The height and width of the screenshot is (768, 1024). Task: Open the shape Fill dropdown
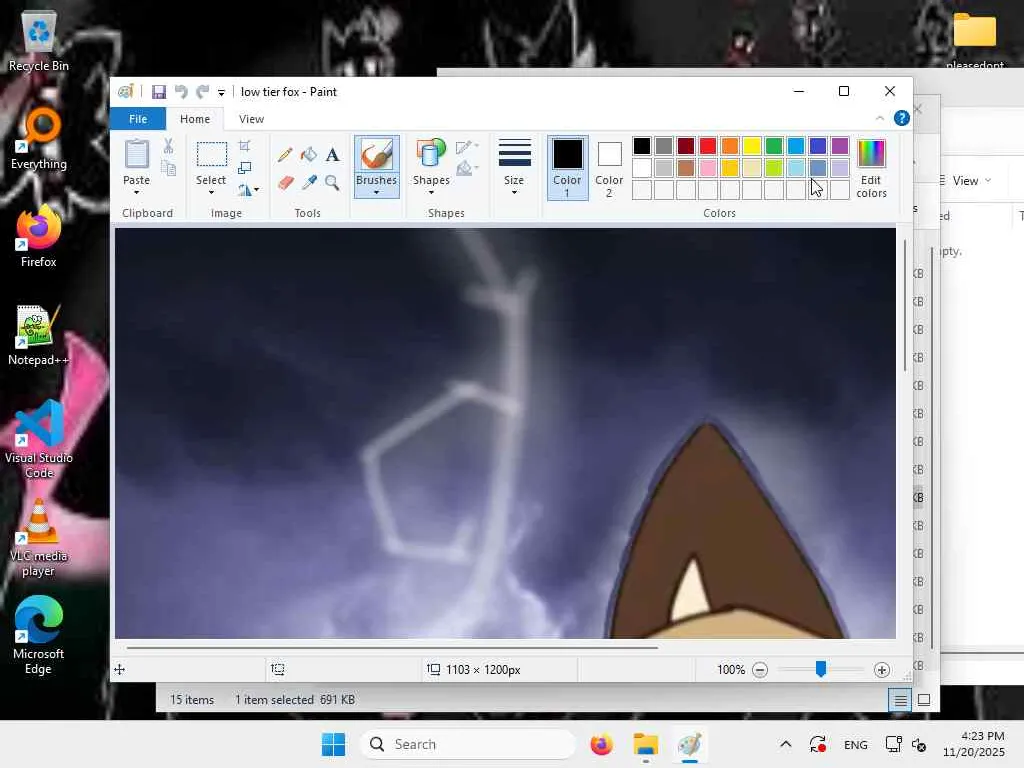(467, 169)
